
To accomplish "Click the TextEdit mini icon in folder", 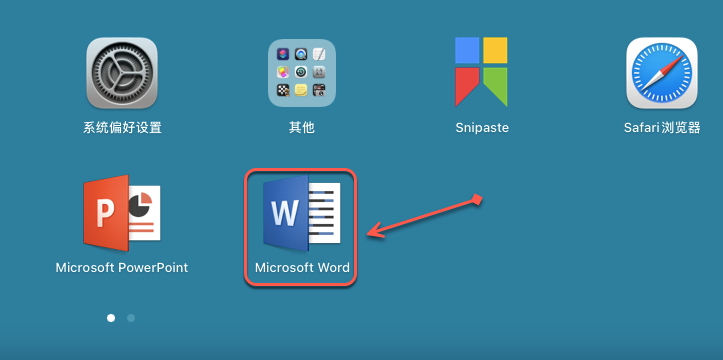I will 320,54.
